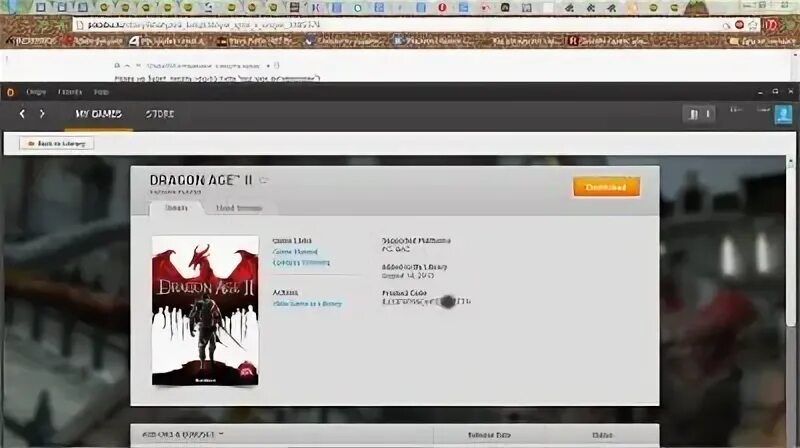800x448 pixels.
Task: Go back with the left arrow
Action: coord(22,114)
